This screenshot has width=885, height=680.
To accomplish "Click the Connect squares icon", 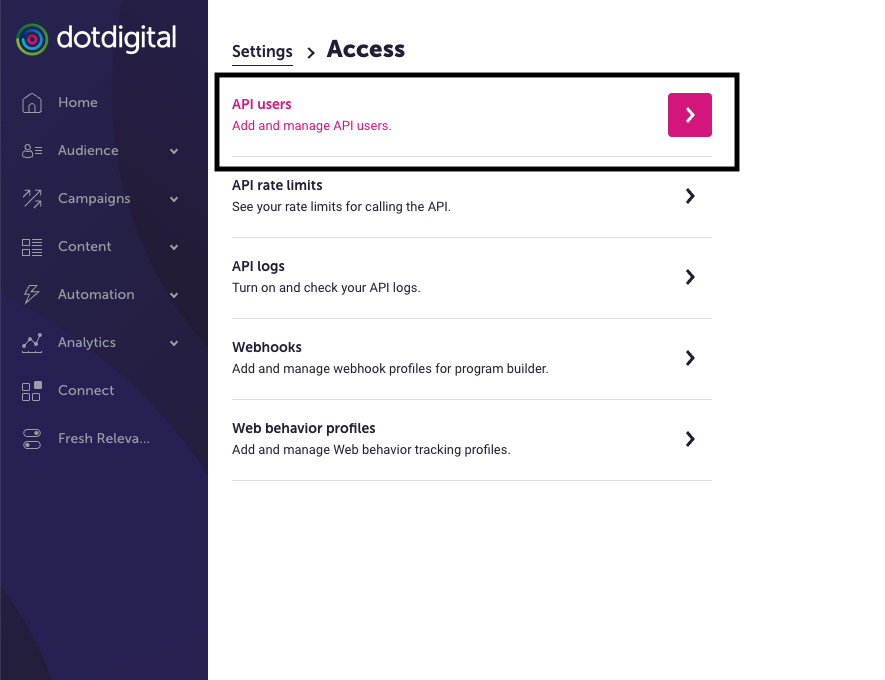I will pos(32,391).
